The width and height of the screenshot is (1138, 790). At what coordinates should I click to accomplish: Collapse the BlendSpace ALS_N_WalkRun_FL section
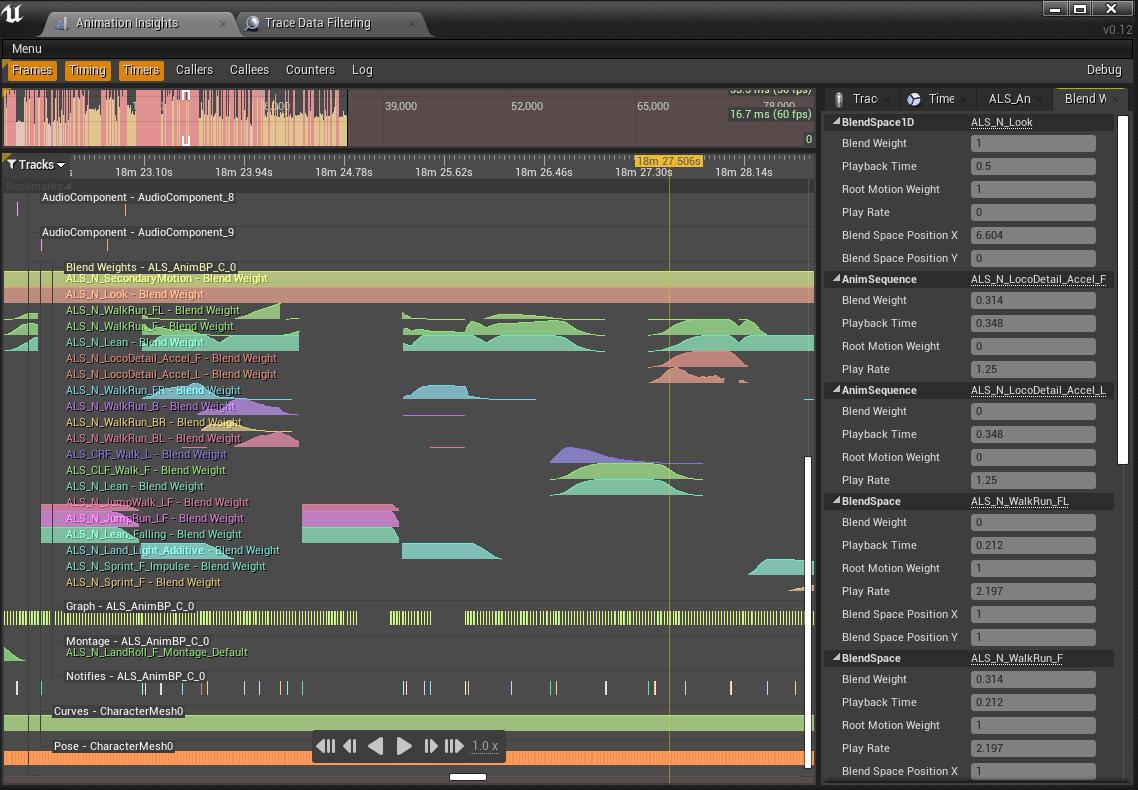click(x=836, y=501)
